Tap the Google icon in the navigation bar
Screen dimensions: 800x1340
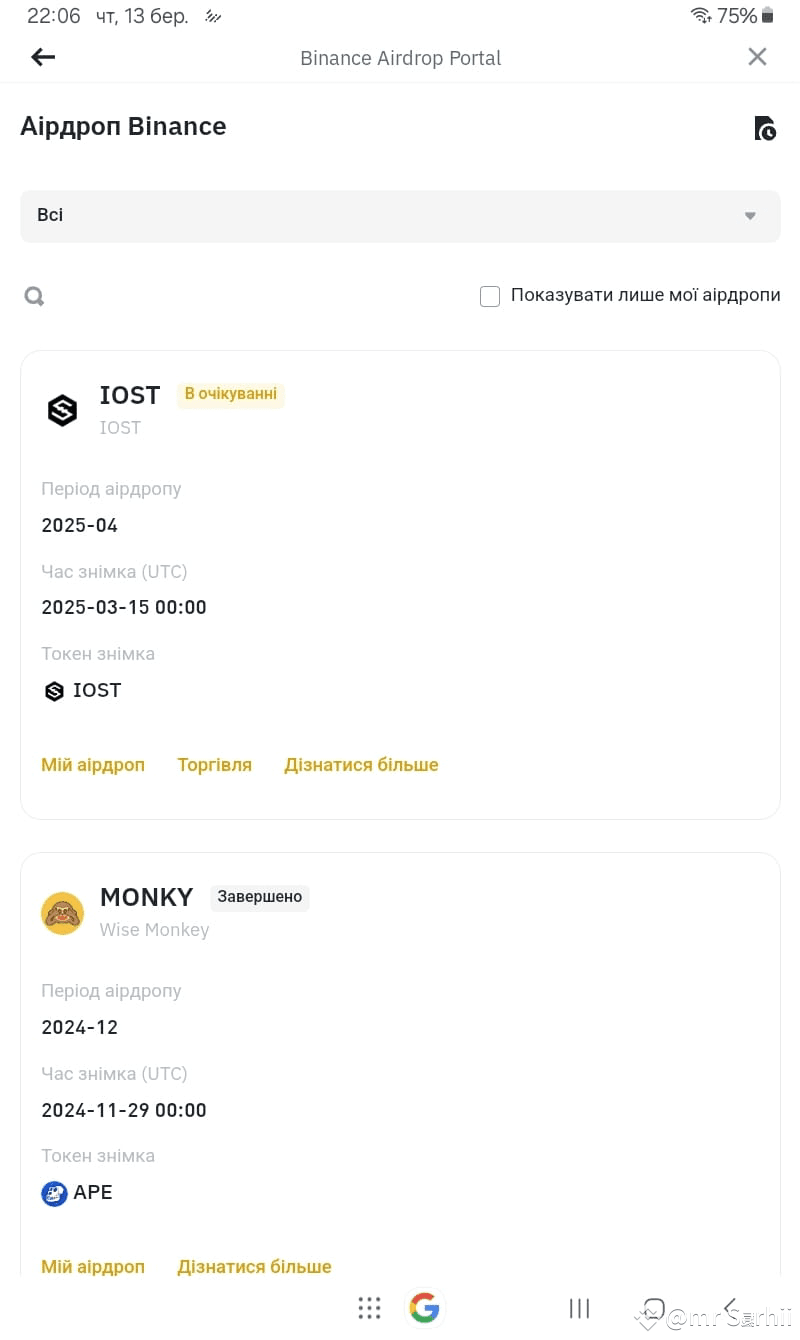pyautogui.click(x=424, y=1307)
